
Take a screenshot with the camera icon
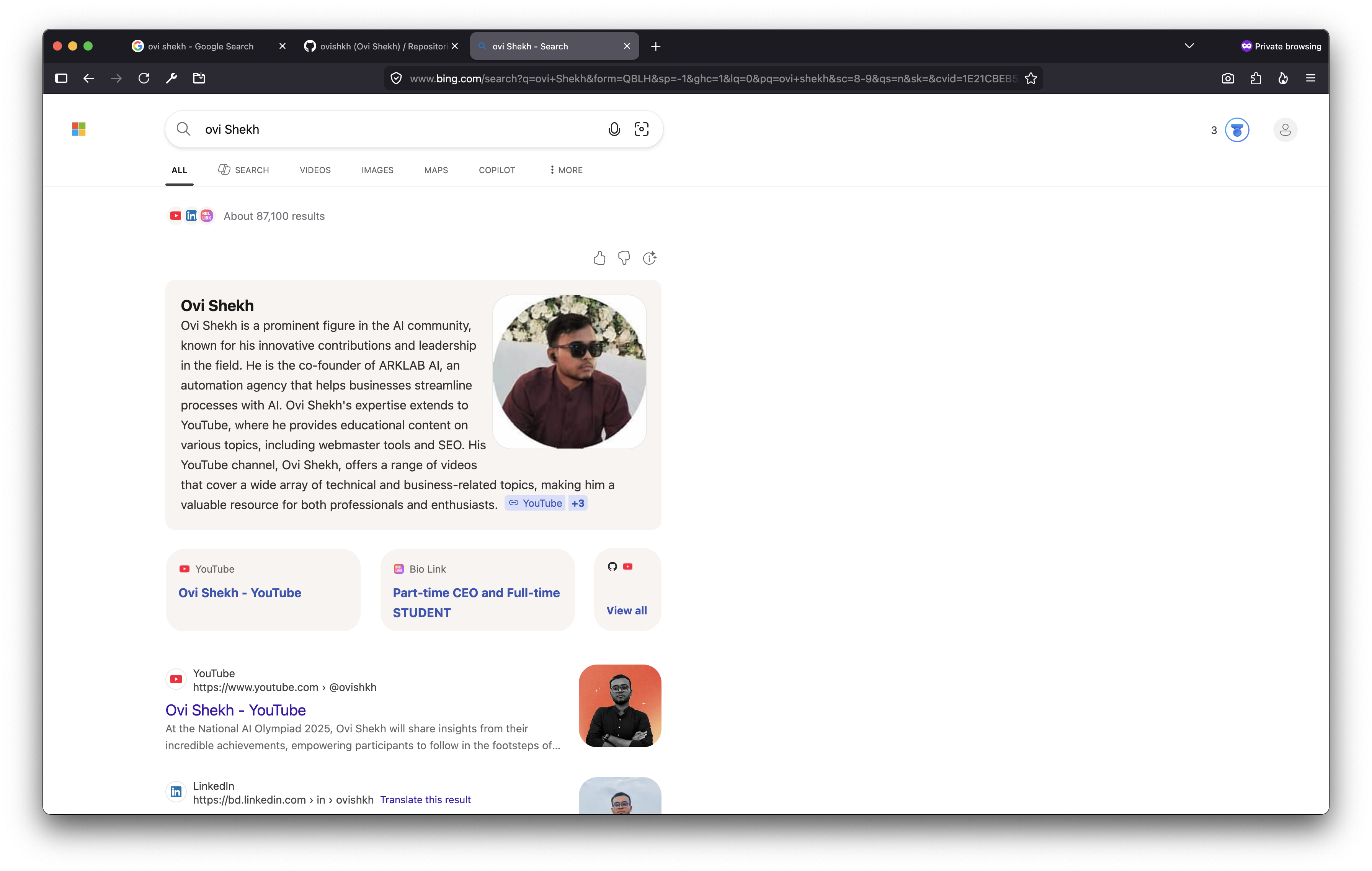click(x=1228, y=78)
